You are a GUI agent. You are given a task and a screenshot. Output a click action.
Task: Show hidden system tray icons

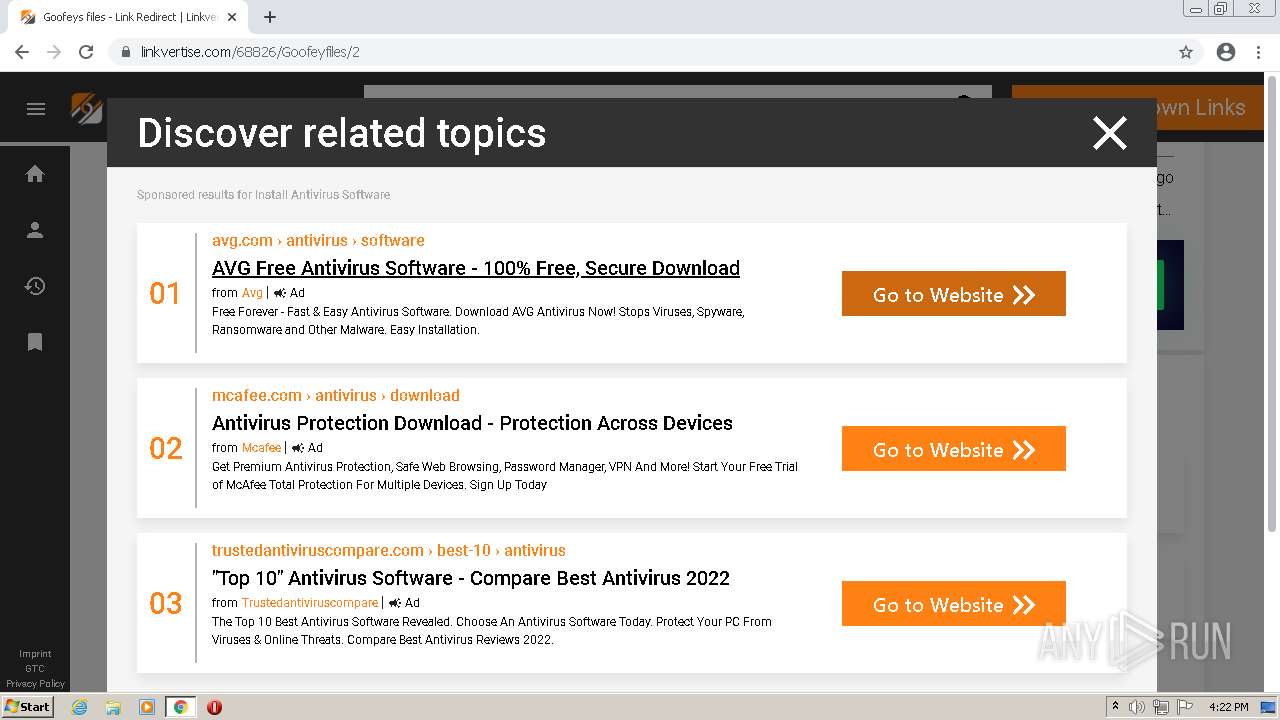(1115, 707)
